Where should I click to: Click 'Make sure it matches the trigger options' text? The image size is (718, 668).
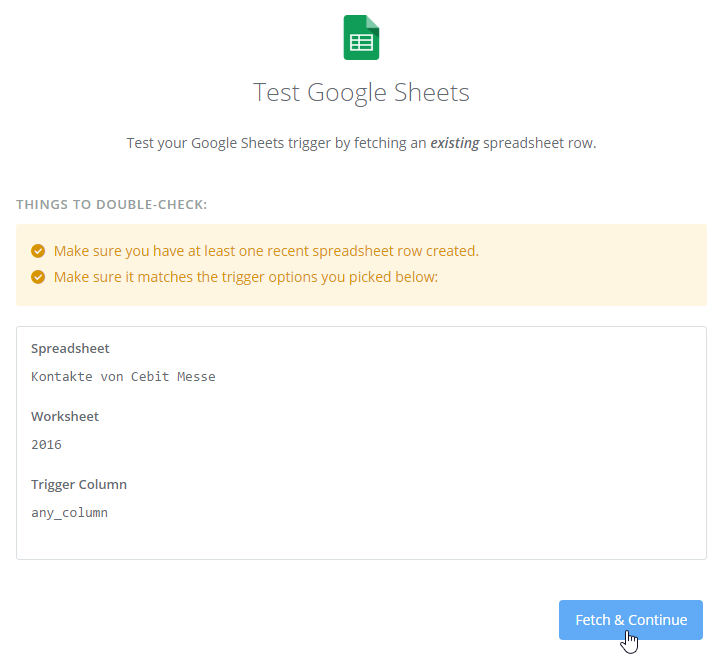246,277
